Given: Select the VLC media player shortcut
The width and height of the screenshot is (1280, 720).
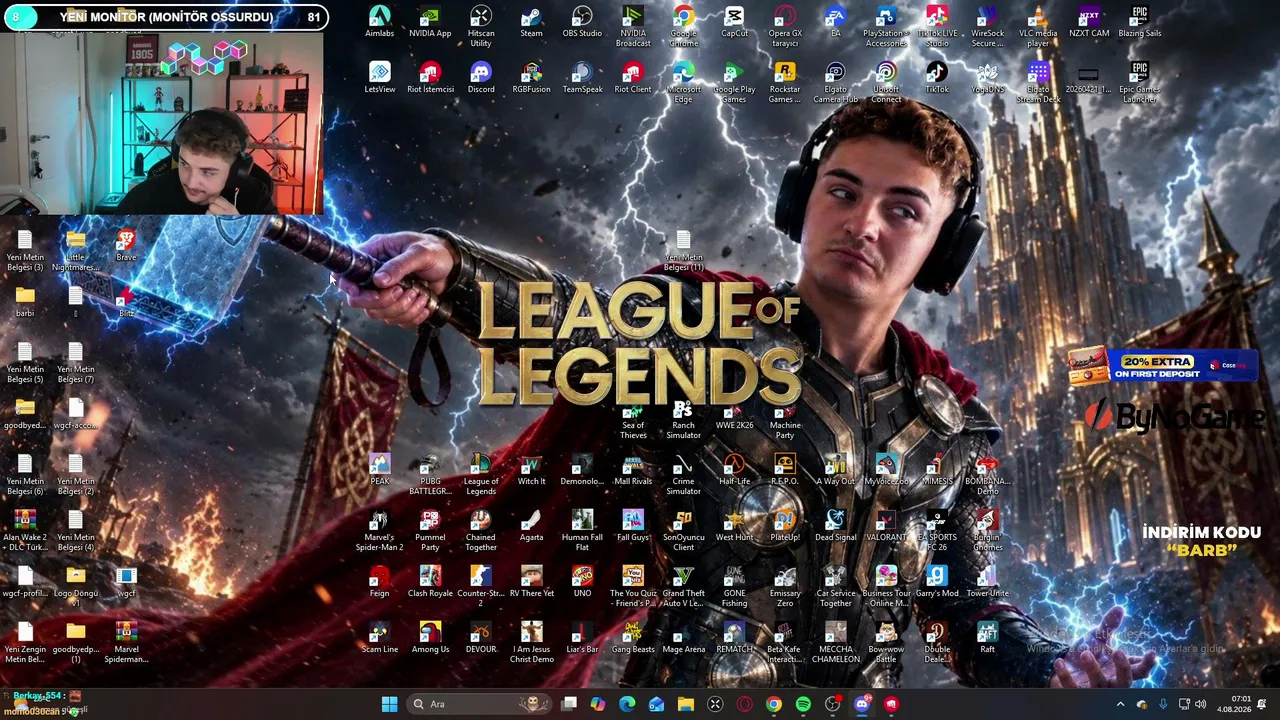Looking at the screenshot, I should (1038, 27).
